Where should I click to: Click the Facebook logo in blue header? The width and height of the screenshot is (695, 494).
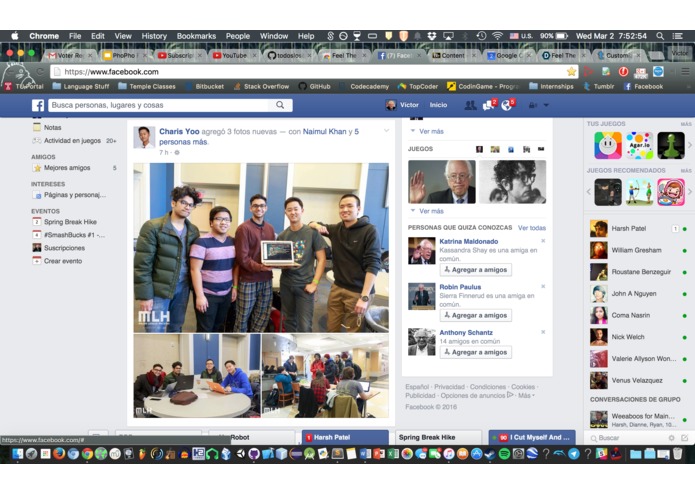coord(38,105)
